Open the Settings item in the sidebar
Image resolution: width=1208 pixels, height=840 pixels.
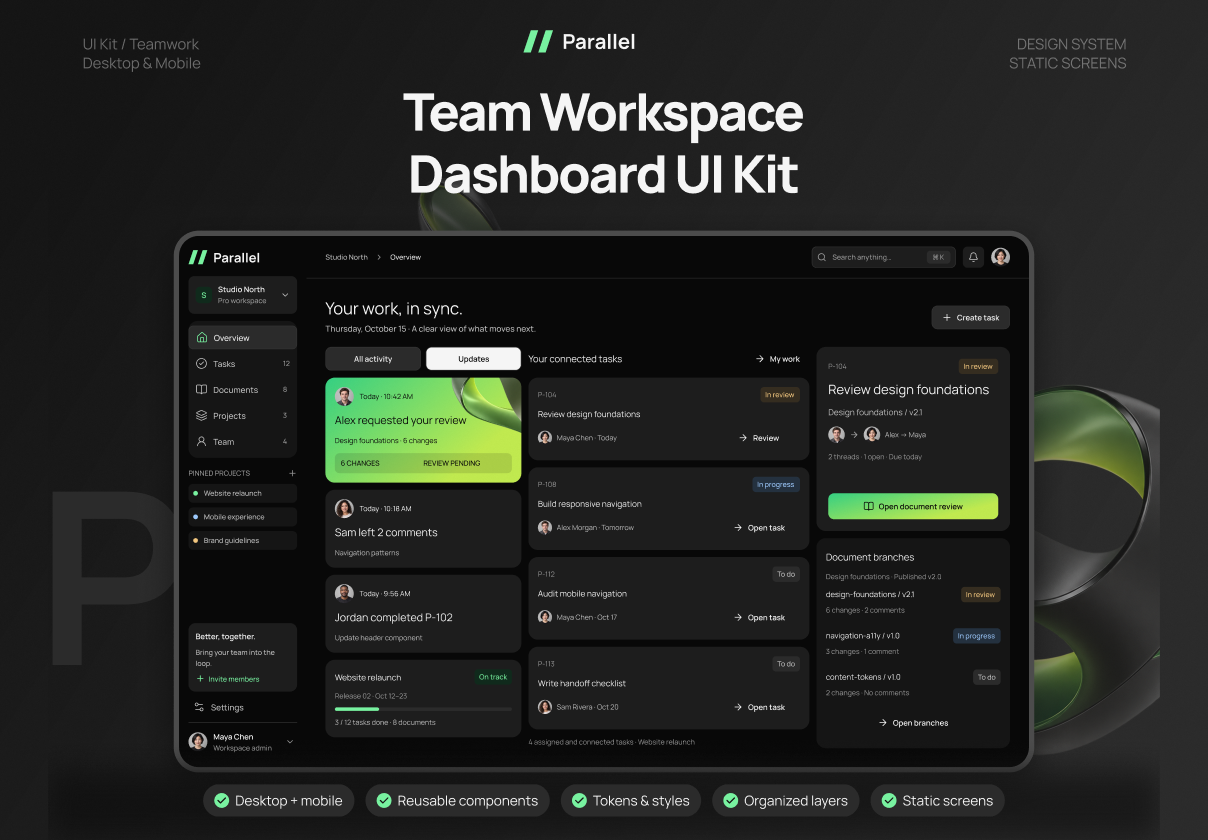click(243, 708)
